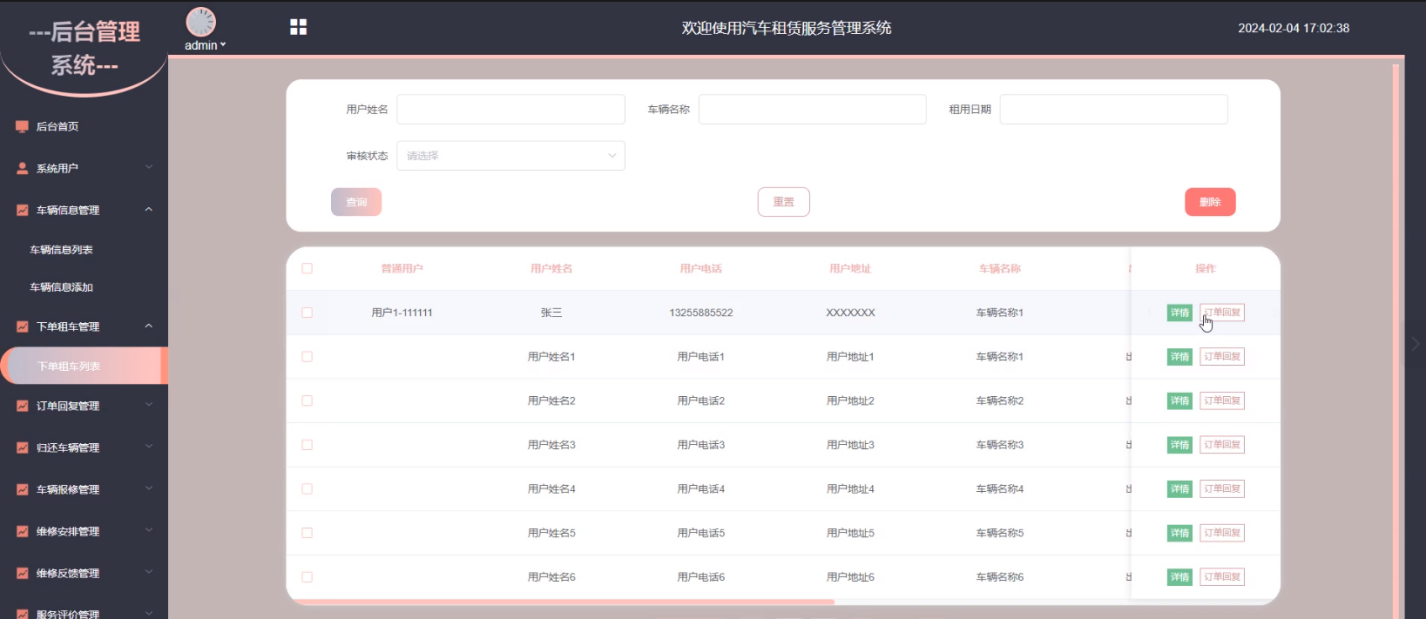This screenshot has width=1426, height=619.
Task: Select 下单租车列表 menu item
Action: click(x=84, y=366)
